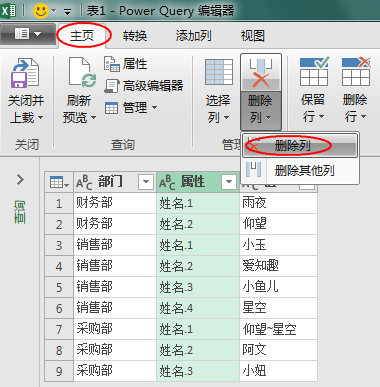Click the table menu icon in grid corner
This screenshot has height=387, width=380.
click(x=59, y=182)
